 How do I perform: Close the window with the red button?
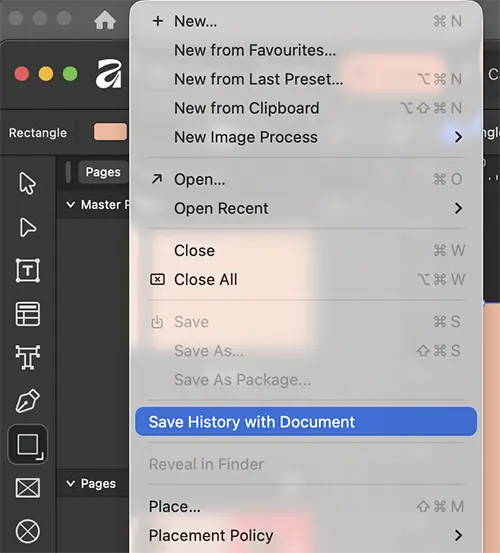pos(22,74)
